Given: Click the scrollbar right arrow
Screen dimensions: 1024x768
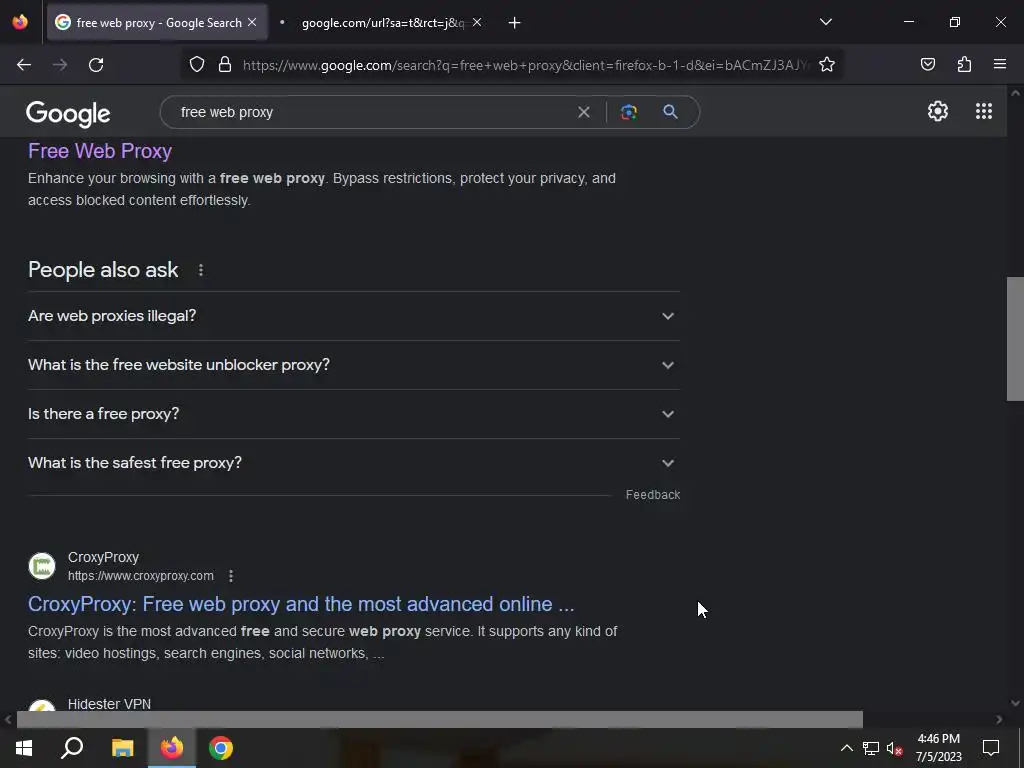Looking at the screenshot, I should point(999,720).
